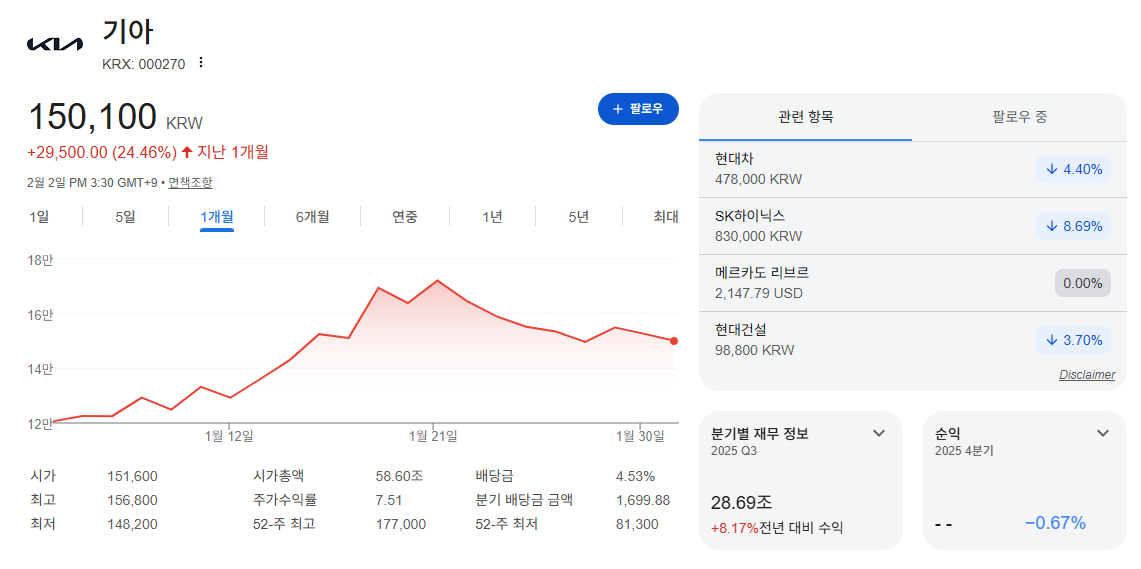This screenshot has width=1141, height=569.
Task: Select the 1개월 chart range tab
Action: point(217,217)
